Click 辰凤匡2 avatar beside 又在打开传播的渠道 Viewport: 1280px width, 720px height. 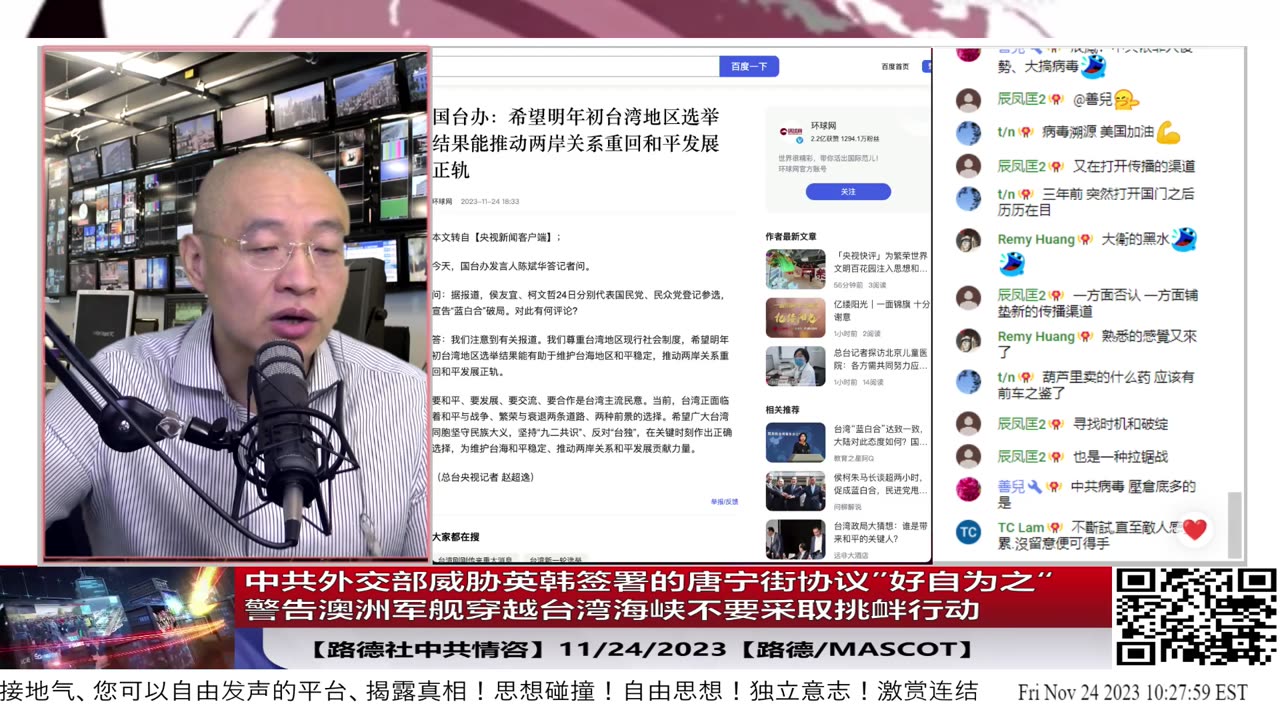[x=968, y=166]
